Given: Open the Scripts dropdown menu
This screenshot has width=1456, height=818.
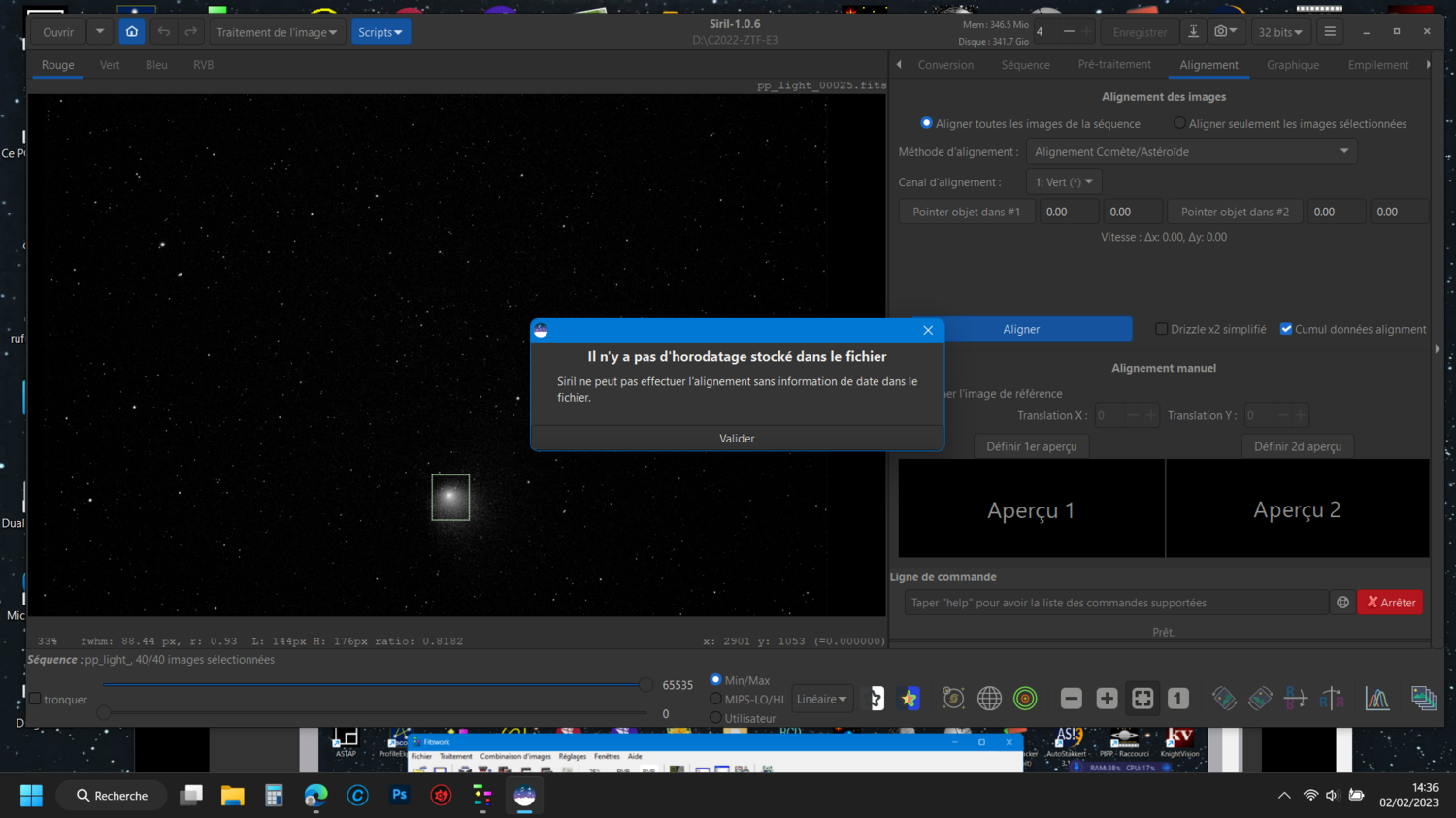Looking at the screenshot, I should (381, 32).
